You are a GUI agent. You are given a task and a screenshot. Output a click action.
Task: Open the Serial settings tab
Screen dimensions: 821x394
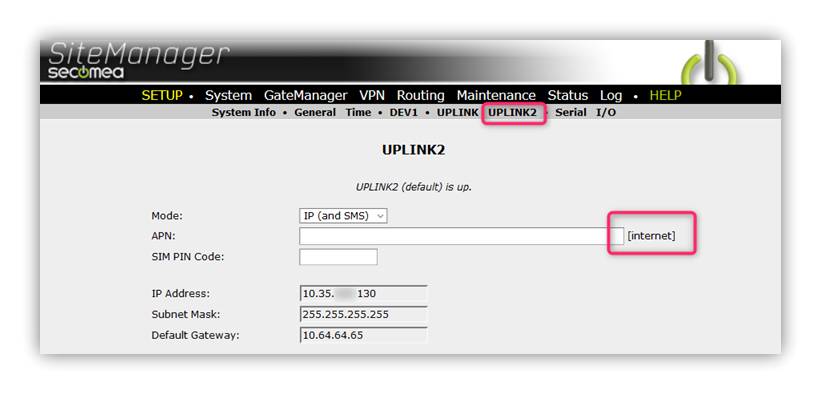click(571, 112)
